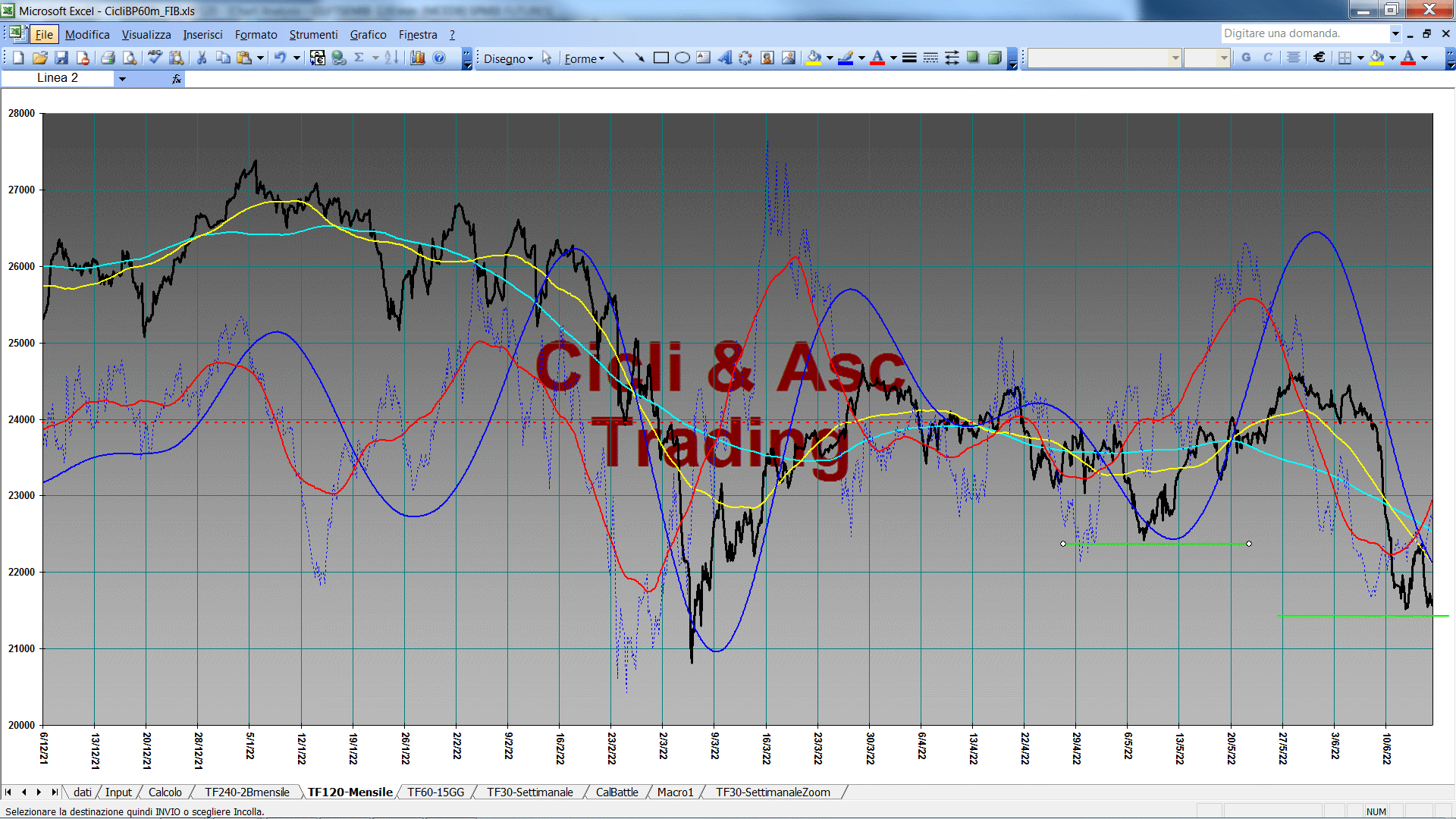Click the 3-D Style icon

pyautogui.click(x=994, y=58)
